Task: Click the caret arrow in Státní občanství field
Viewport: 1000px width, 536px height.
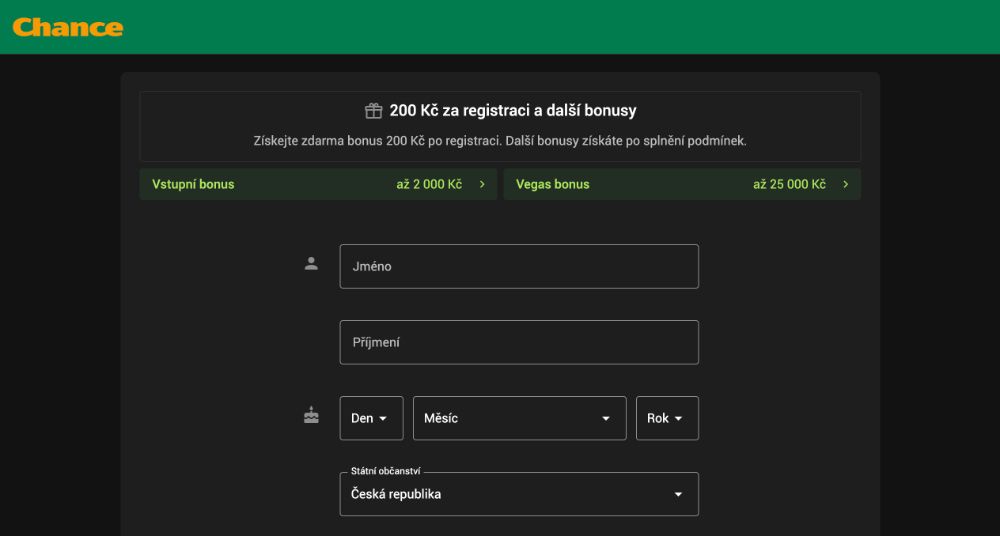Action: point(678,494)
